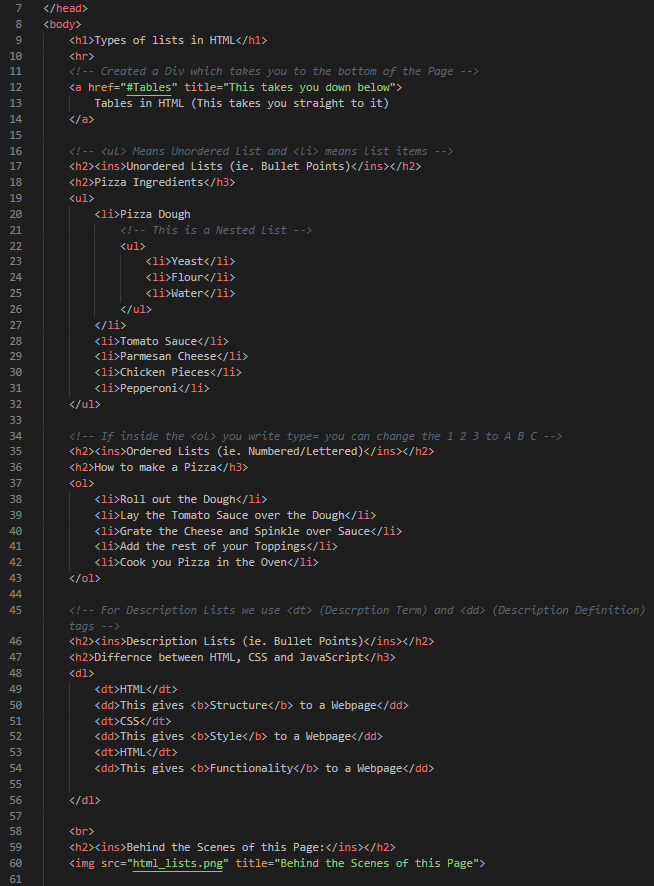Click line number 20 in the gutter
654x886 pixels.
[x=16, y=214]
